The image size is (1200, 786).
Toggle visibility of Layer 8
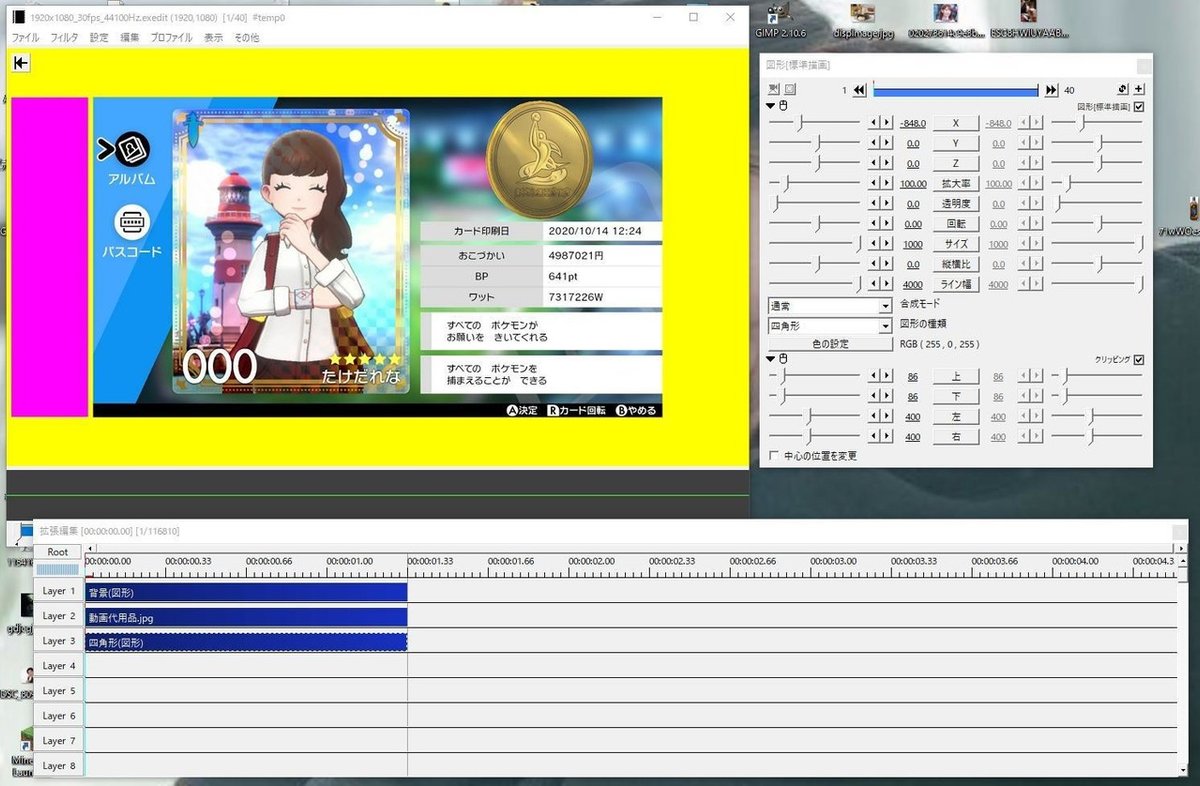59,766
